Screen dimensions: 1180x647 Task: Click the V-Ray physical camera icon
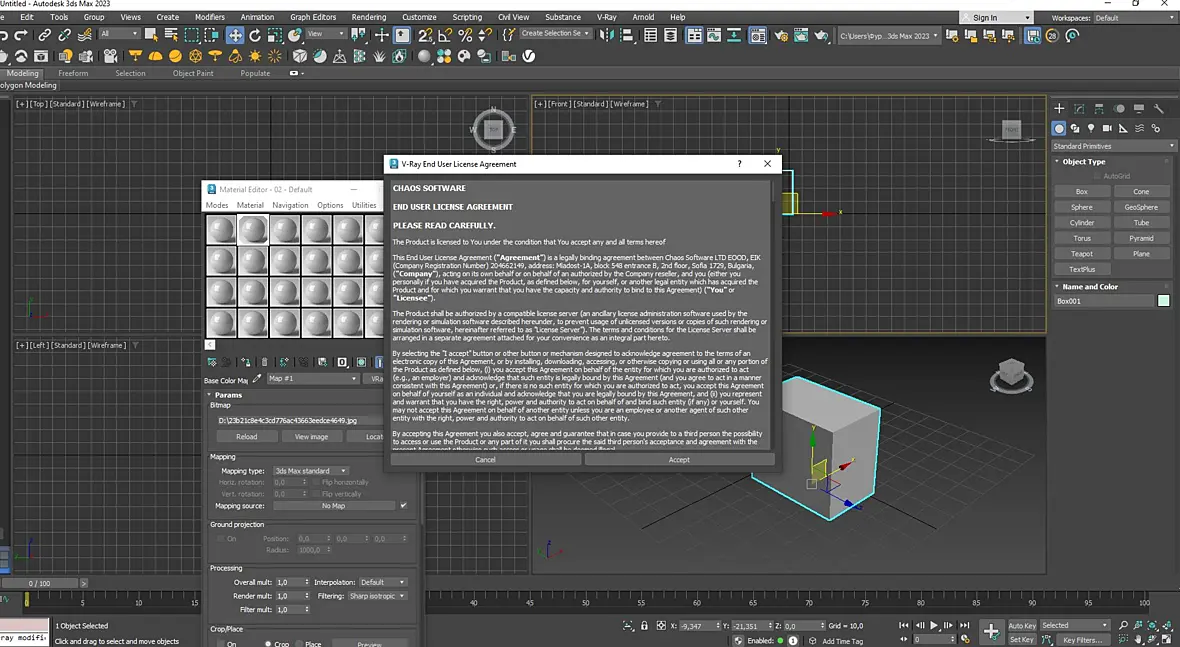(111, 56)
